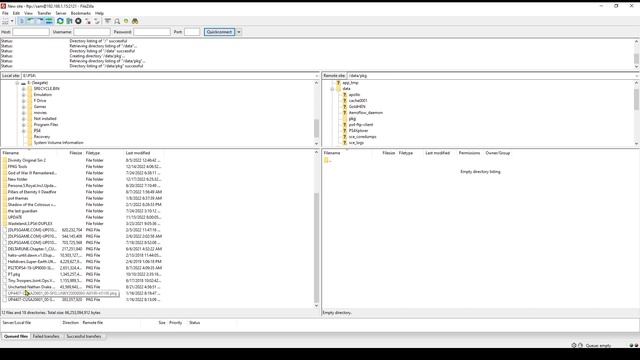Click the Port input field
This screenshot has height=360, width=640.
192,32
